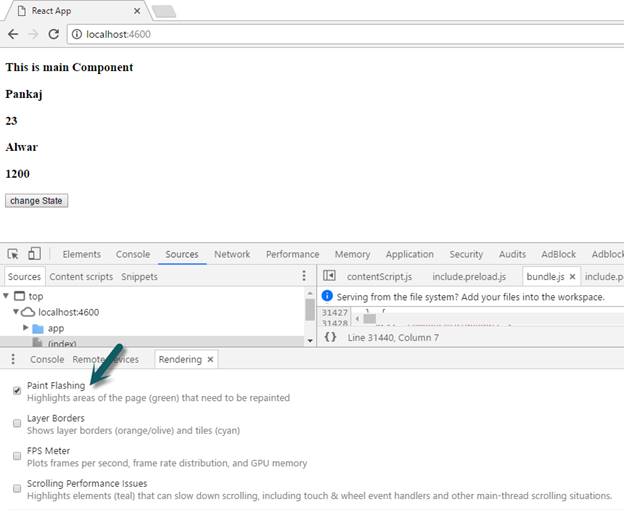Click the navigator scrollbar up arrow

coord(310,293)
